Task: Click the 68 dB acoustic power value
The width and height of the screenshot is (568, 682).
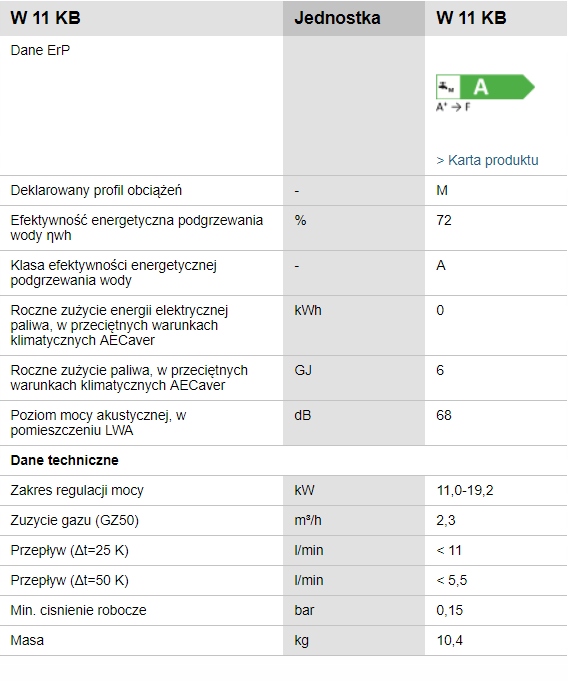Action: pyautogui.click(x=444, y=415)
